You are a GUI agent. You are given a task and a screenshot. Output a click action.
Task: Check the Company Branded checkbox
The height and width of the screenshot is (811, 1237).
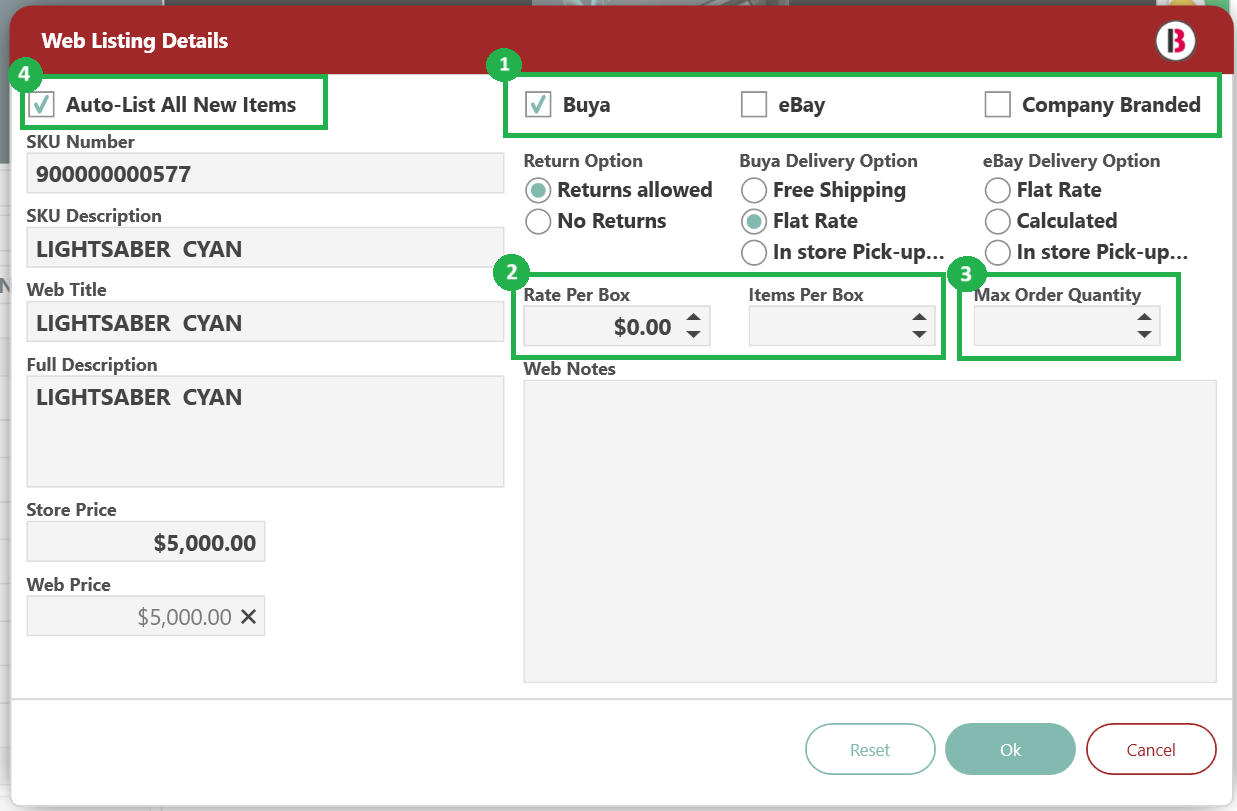pos(998,104)
